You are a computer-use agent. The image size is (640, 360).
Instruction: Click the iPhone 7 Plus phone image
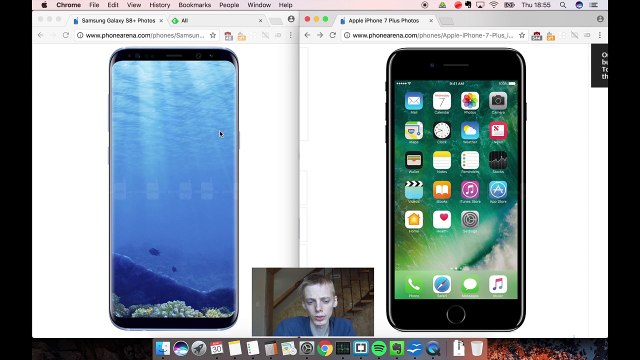tap(456, 190)
